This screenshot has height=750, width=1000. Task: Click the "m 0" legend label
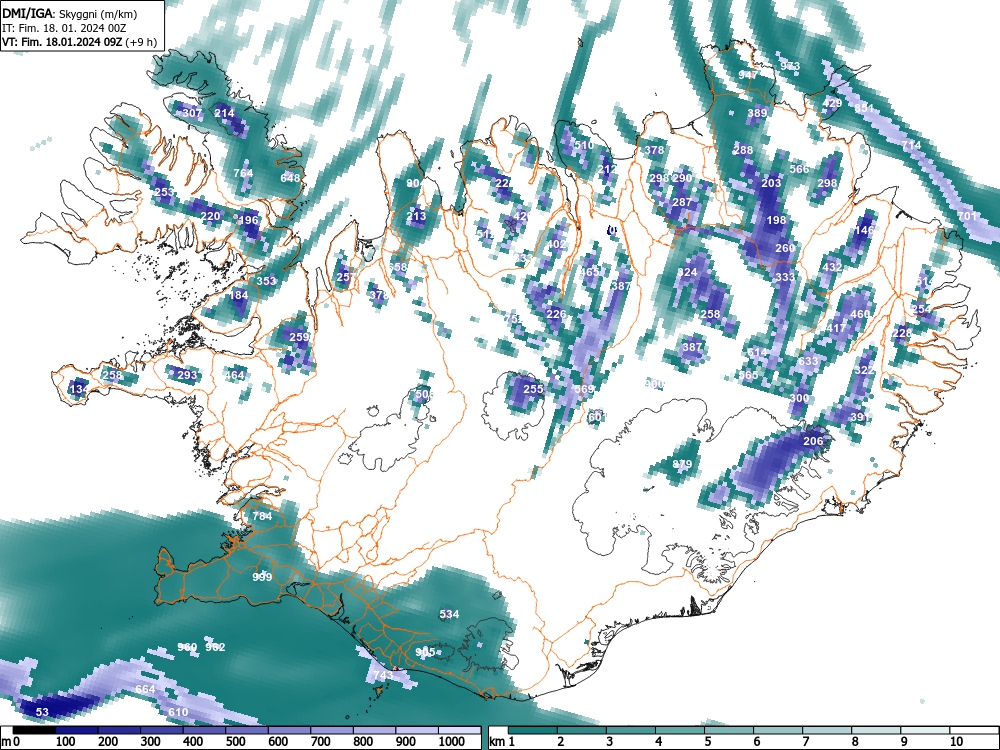(12, 742)
